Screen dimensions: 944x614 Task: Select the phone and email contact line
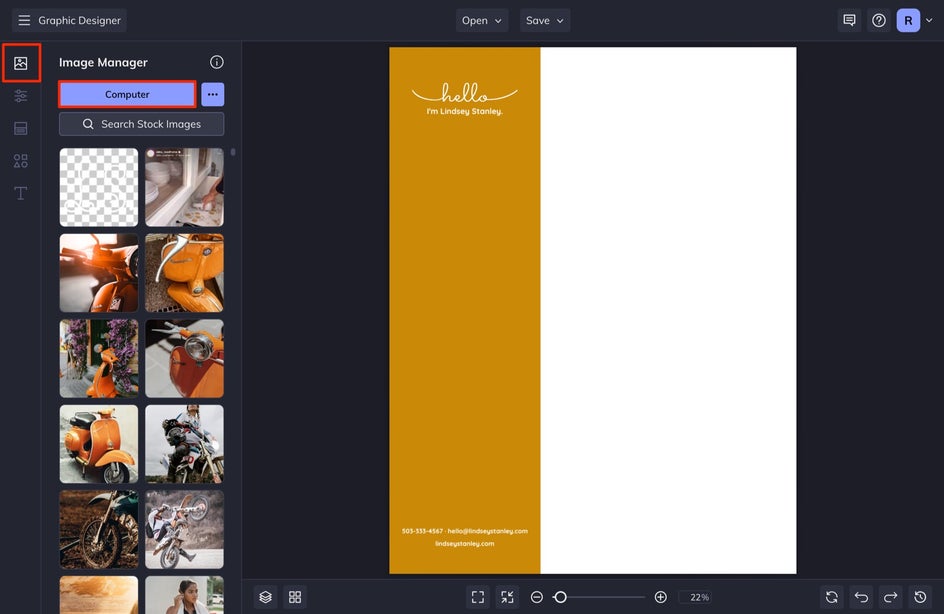[465, 531]
